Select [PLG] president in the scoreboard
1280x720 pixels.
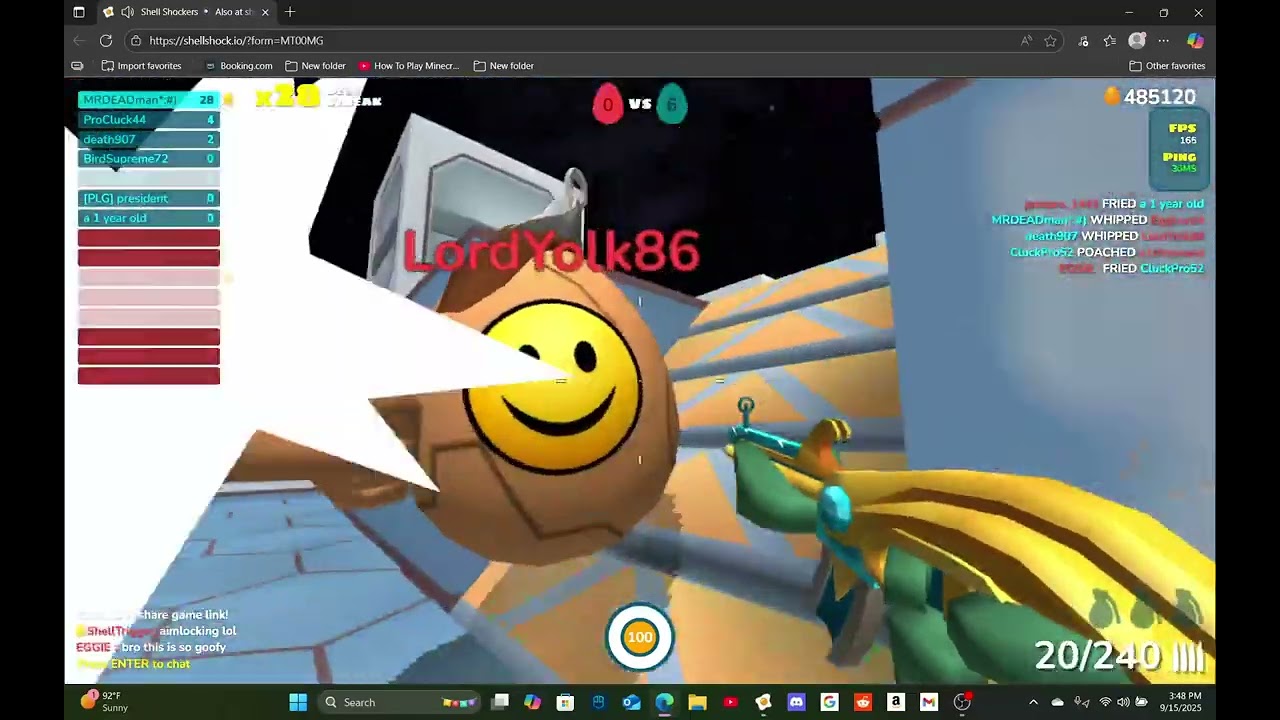(148, 198)
